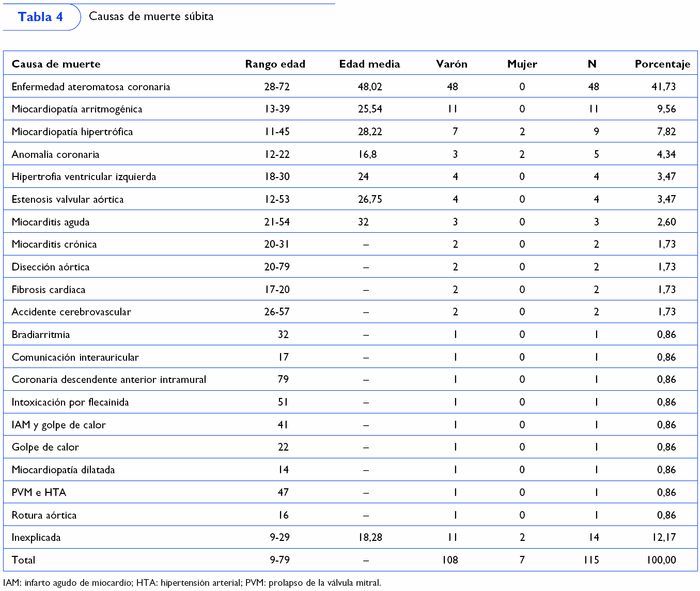The height and width of the screenshot is (591, 700).
Task: Click the 'Intoxicación por flecainida' row label
Action: pos(75,402)
